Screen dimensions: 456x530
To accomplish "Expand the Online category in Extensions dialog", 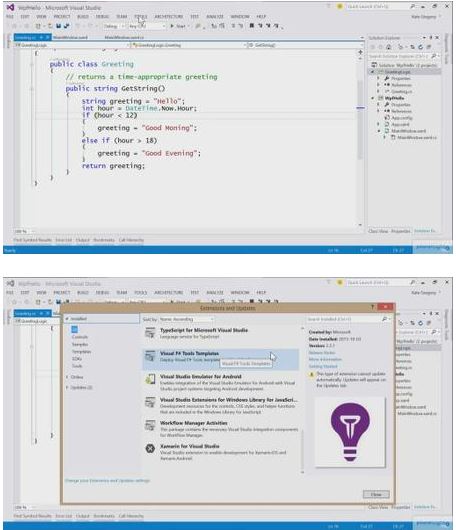I will (x=67, y=377).
